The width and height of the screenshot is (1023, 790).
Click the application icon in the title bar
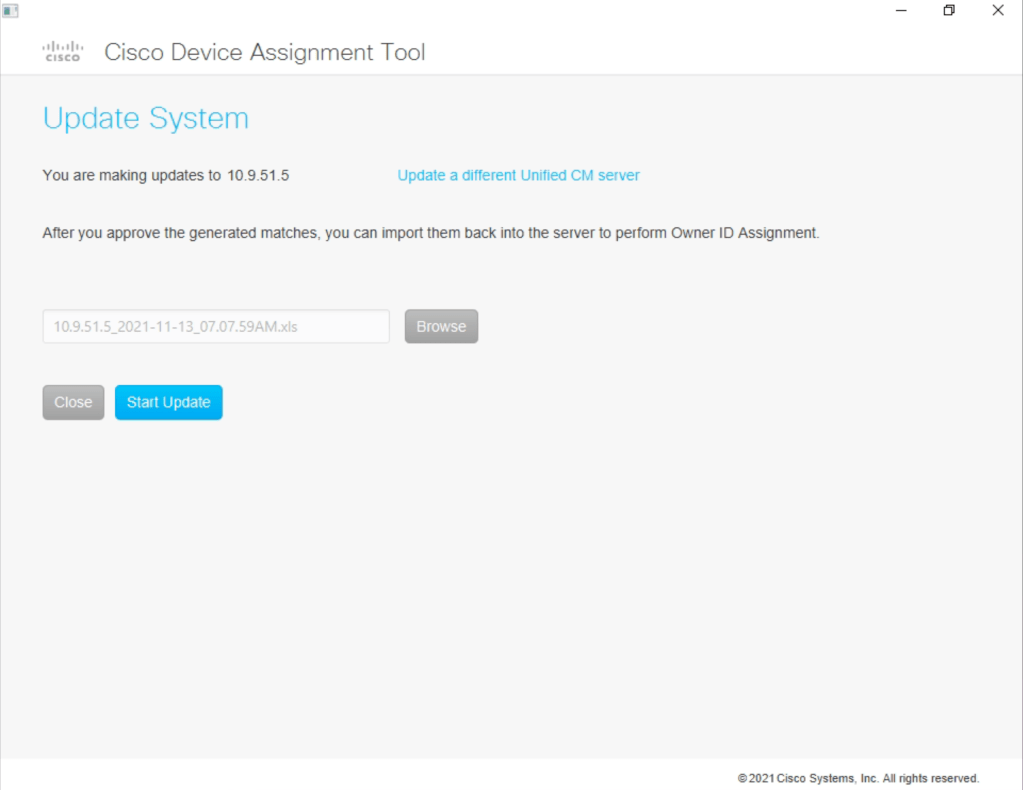click(11, 10)
